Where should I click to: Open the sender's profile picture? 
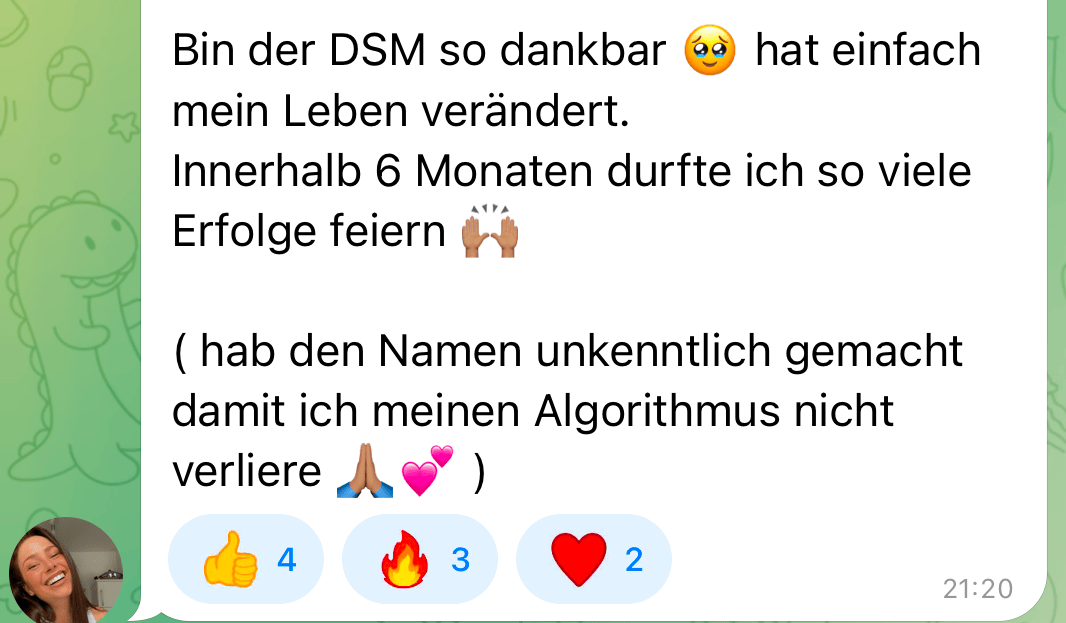(66, 572)
